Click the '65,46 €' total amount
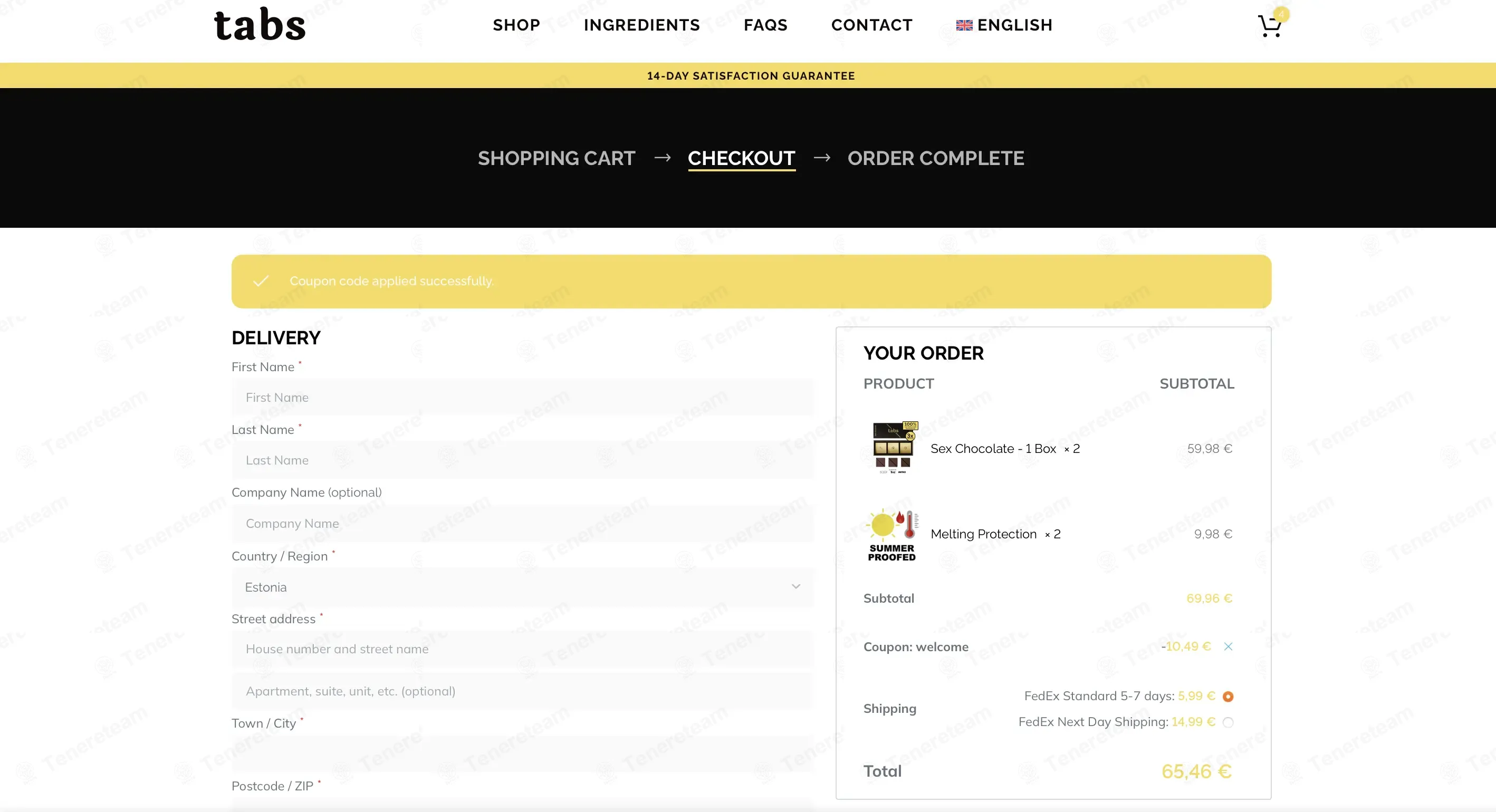Image resolution: width=1496 pixels, height=812 pixels. [1196, 771]
